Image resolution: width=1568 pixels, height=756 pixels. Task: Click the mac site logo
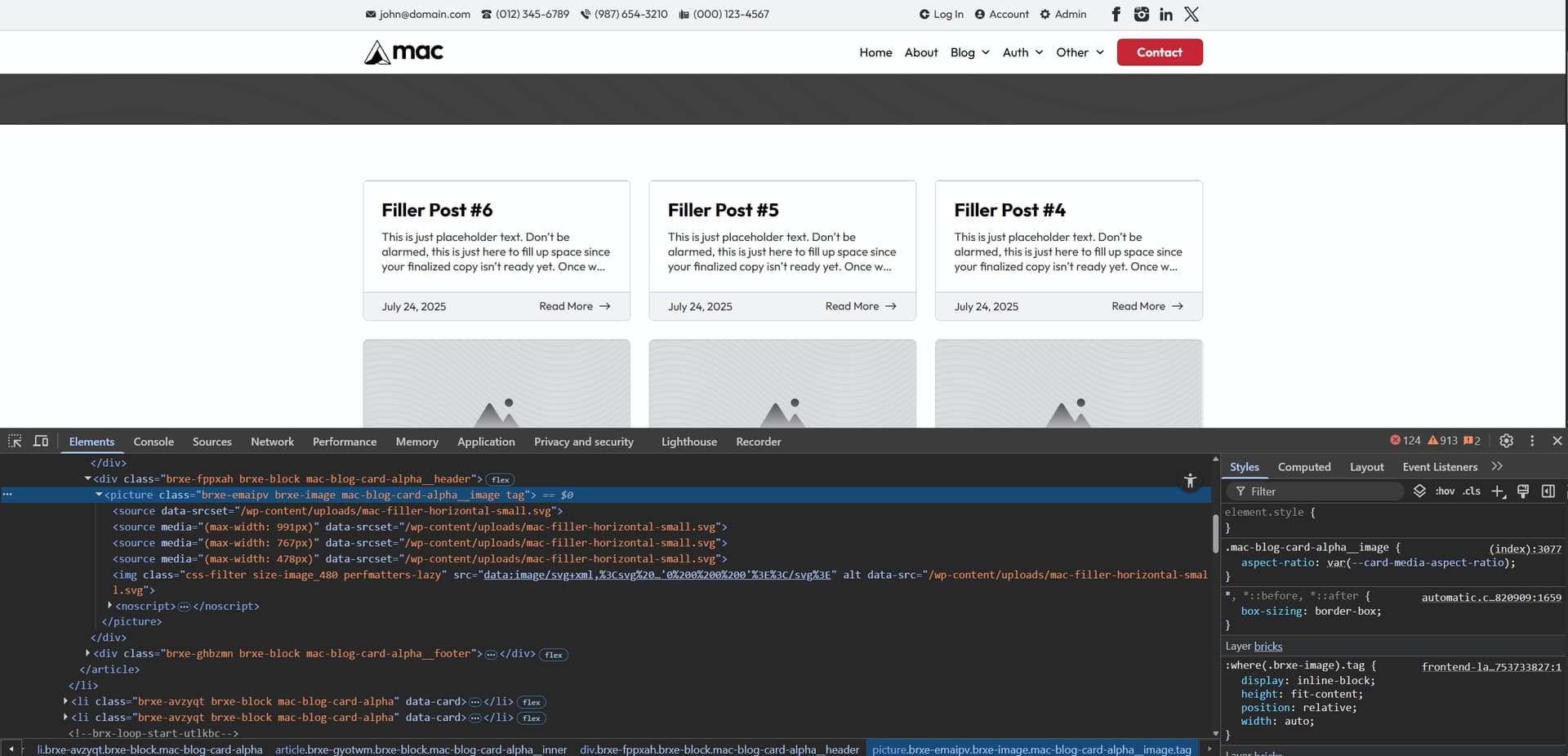(x=403, y=51)
